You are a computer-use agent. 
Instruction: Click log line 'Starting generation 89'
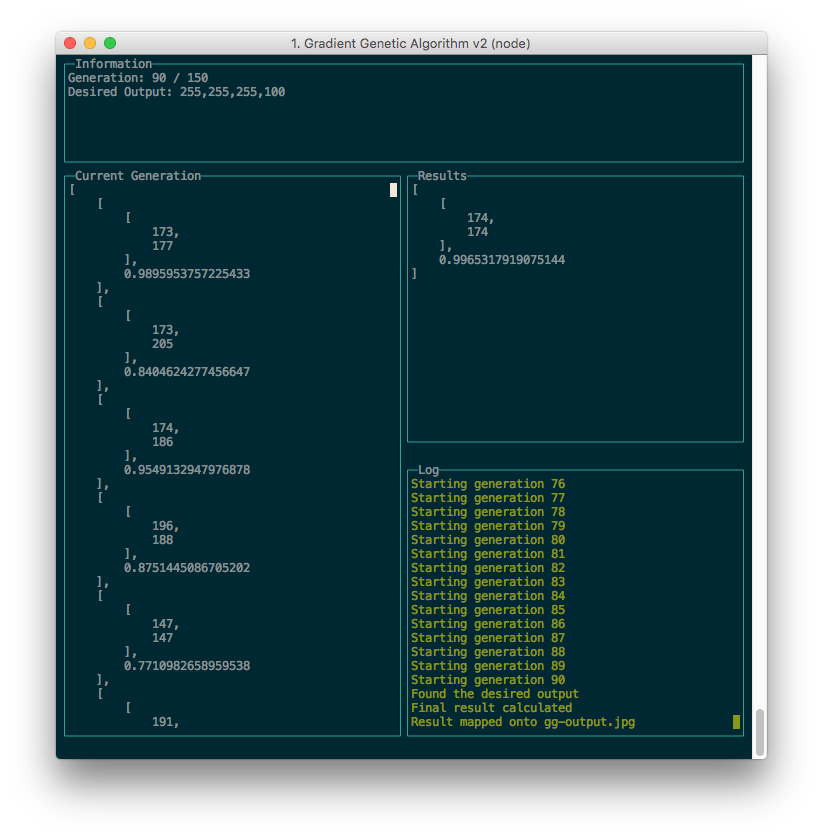(488, 666)
